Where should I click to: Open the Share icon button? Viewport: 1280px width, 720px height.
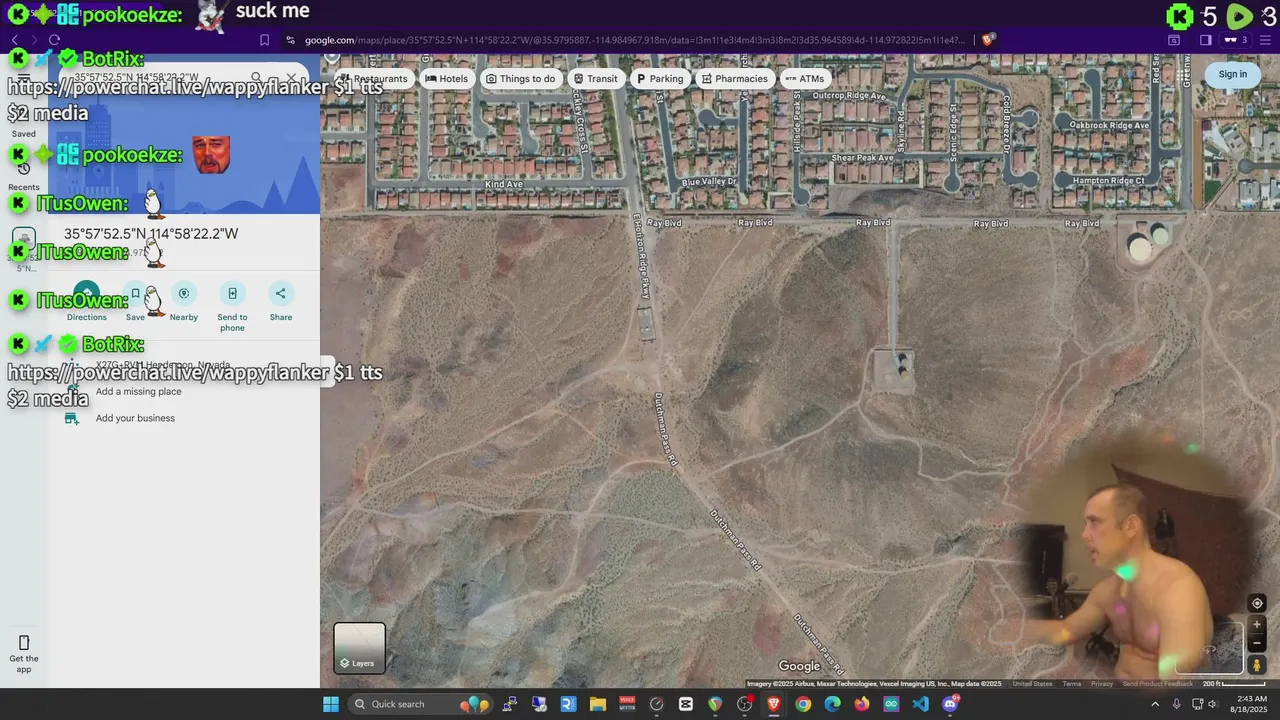pyautogui.click(x=281, y=293)
